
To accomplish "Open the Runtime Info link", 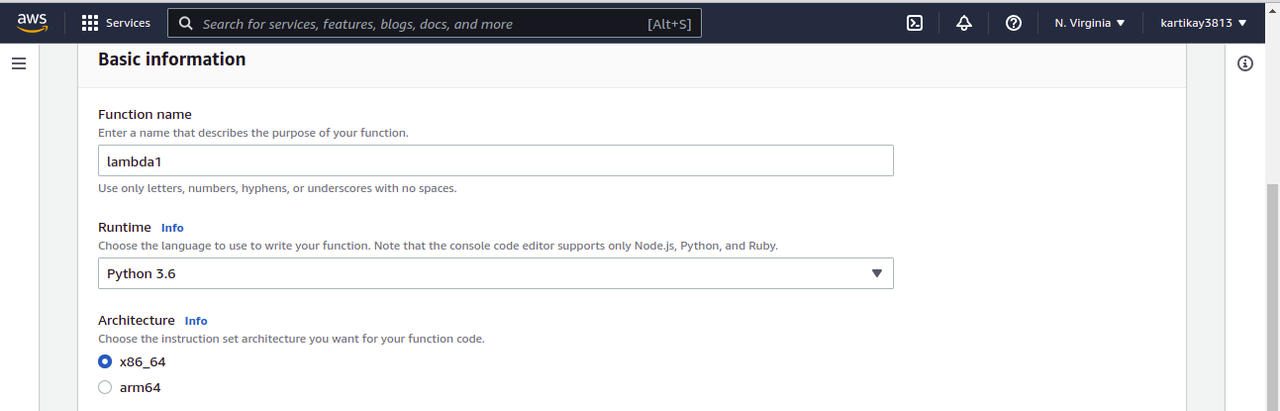I will coord(172,228).
